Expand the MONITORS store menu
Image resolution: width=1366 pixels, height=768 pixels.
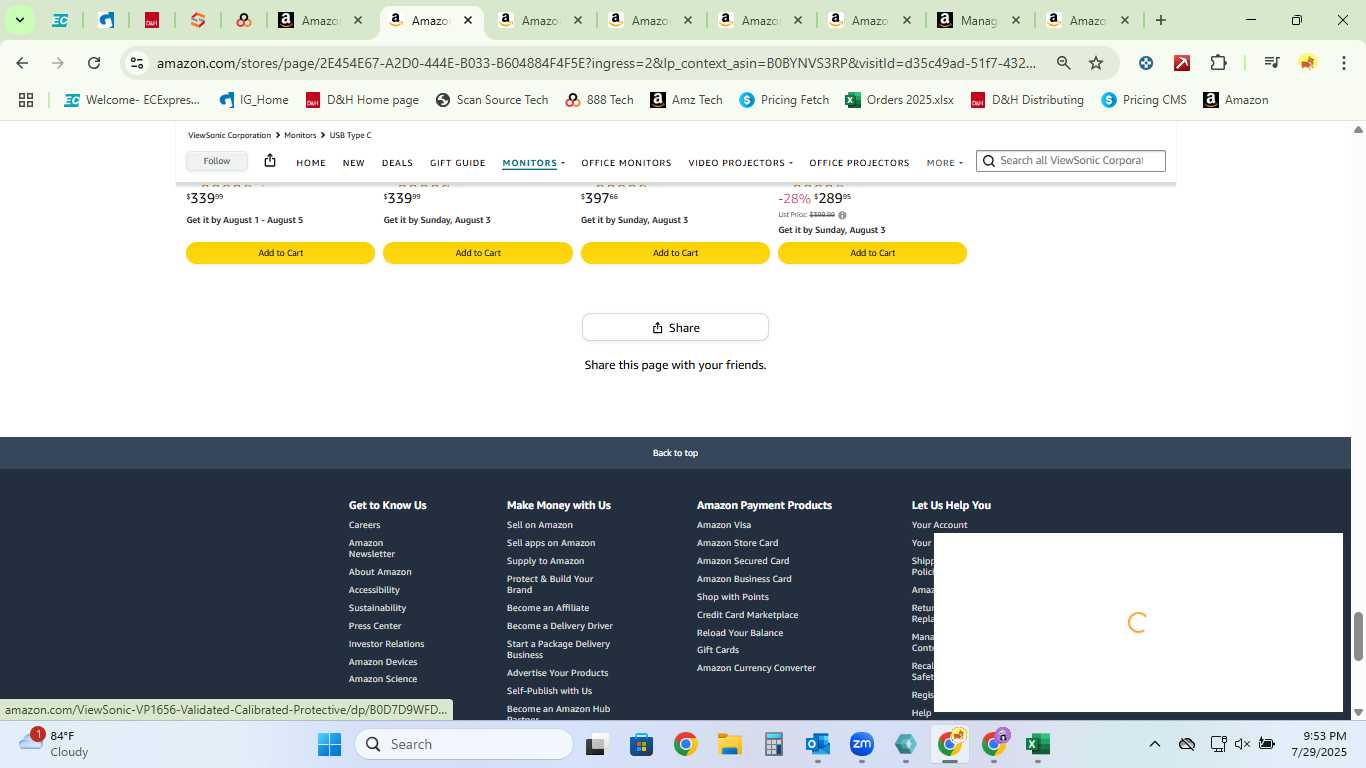pos(533,163)
